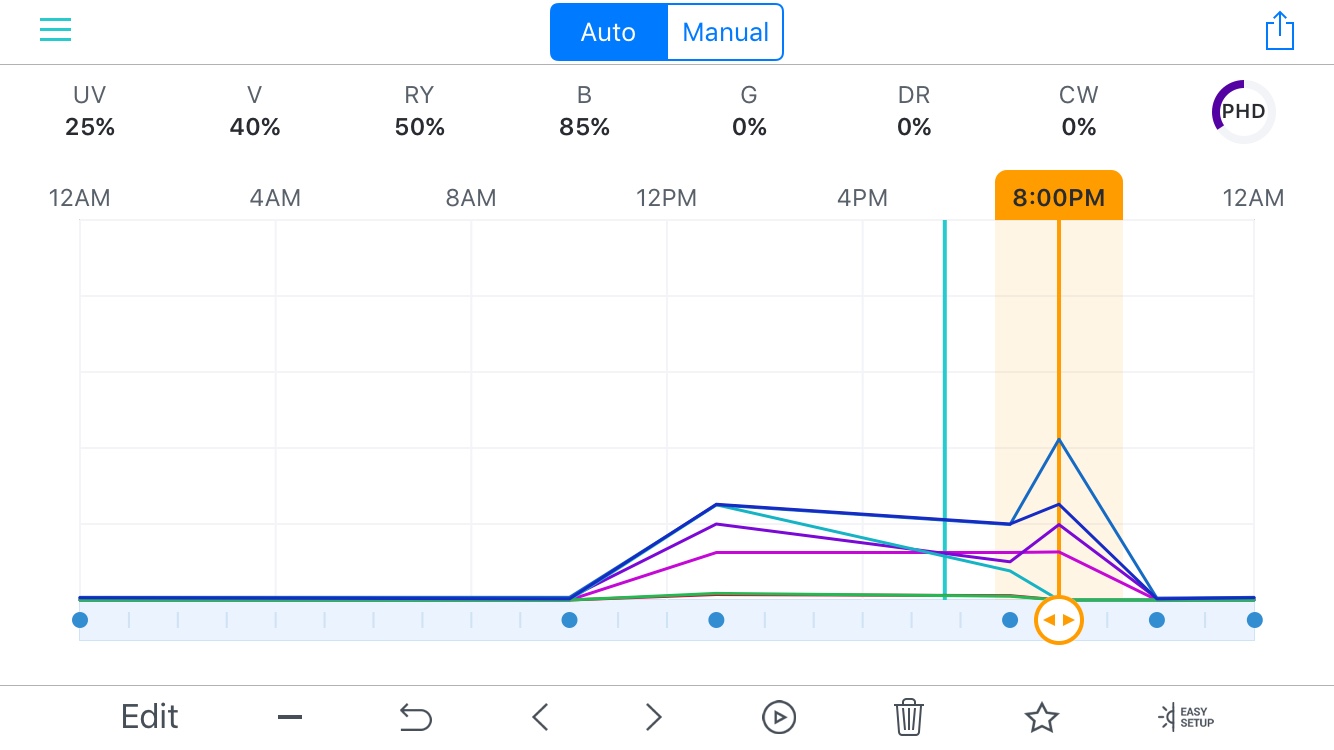Delete with the trash can icon
The height and width of the screenshot is (750, 1334).
[908, 717]
